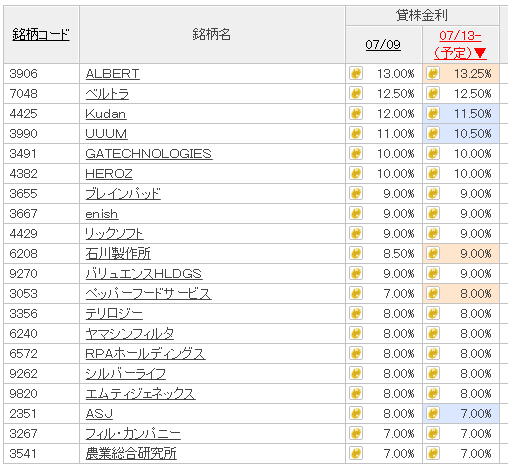
Task: Open UUUM stock link
Action: pyautogui.click(x=106, y=134)
